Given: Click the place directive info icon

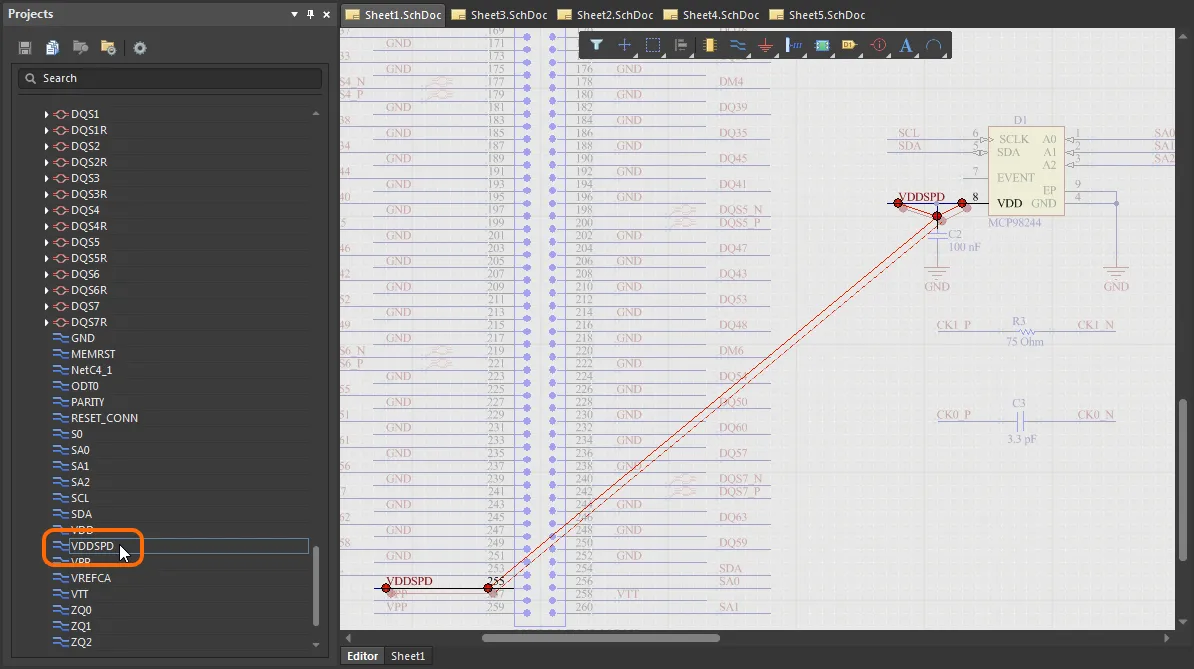Looking at the screenshot, I should click(878, 45).
